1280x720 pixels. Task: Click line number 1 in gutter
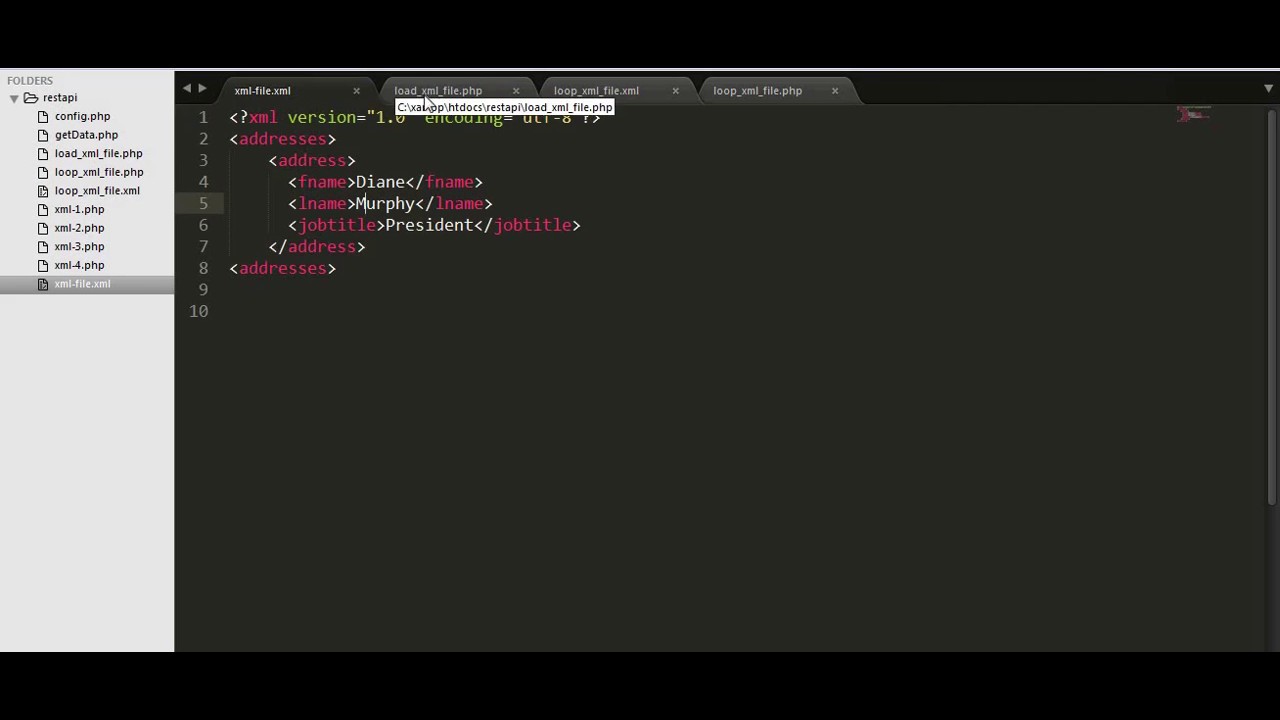[x=203, y=118]
